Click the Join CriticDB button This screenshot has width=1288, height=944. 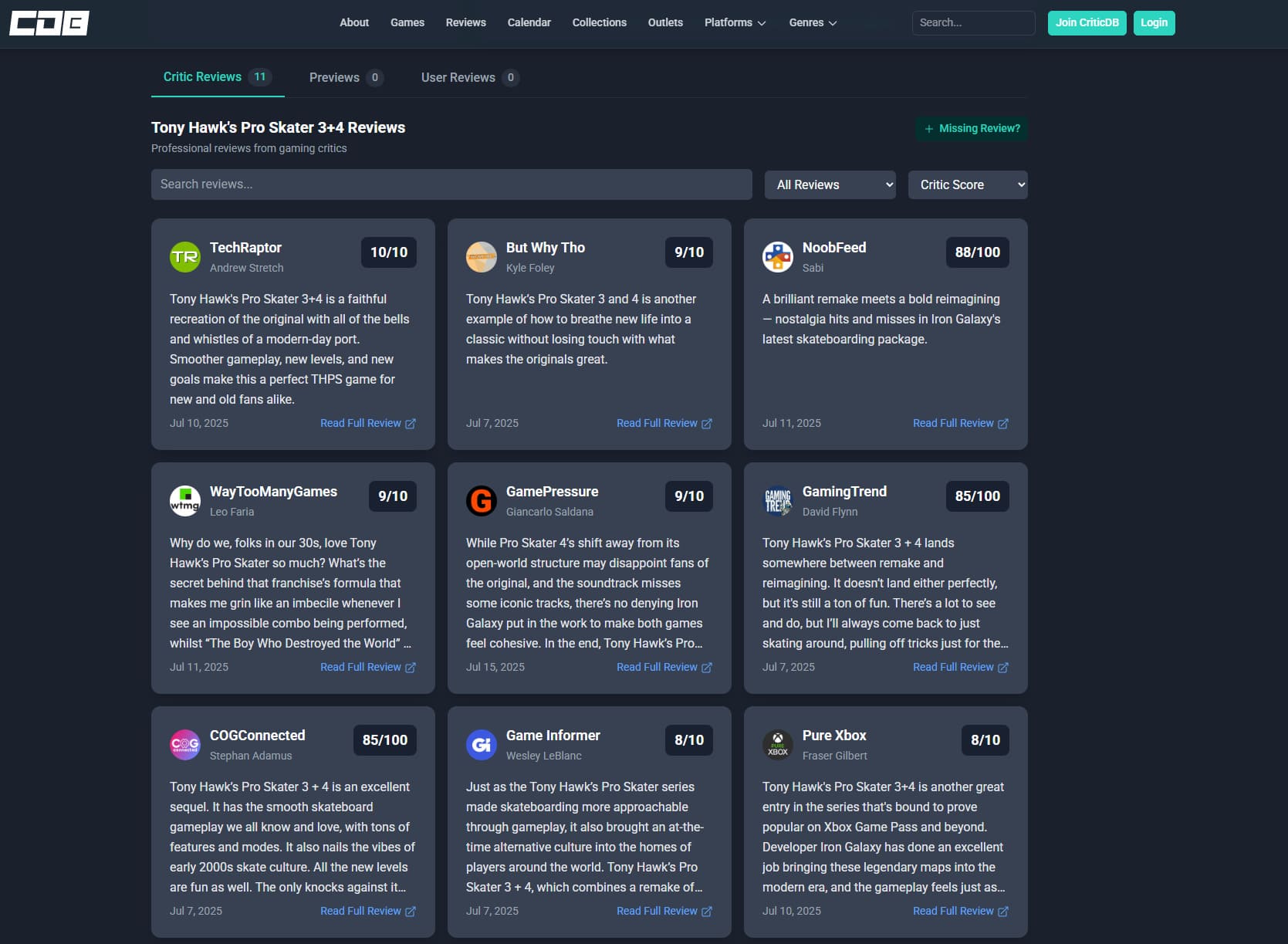pos(1087,22)
